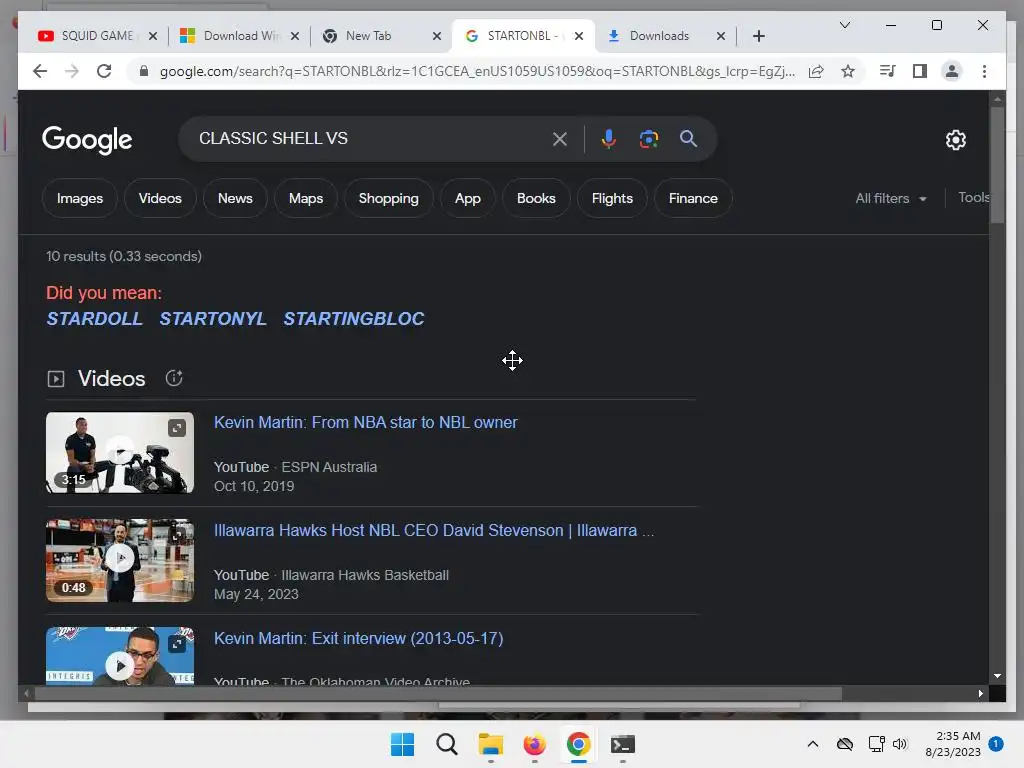Open the tab search chevron
The width and height of the screenshot is (1024, 768).
tap(844, 25)
